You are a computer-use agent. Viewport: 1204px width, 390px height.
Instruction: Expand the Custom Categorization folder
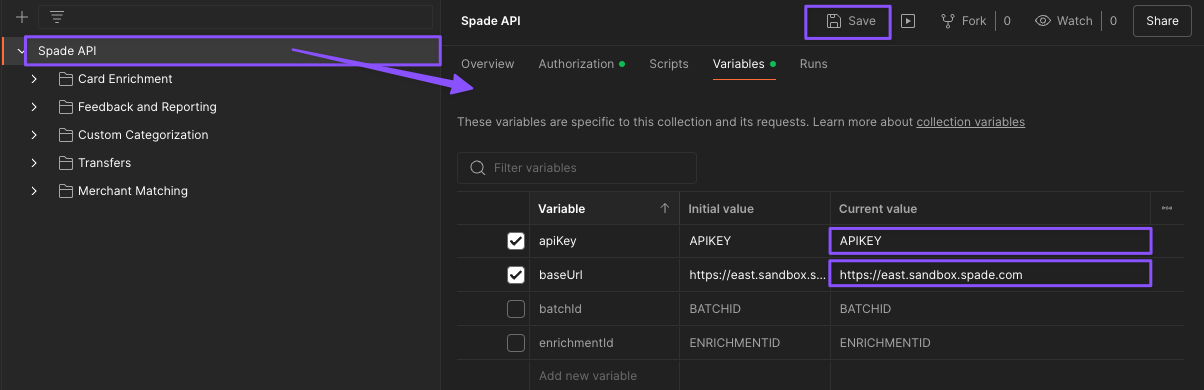coord(34,135)
